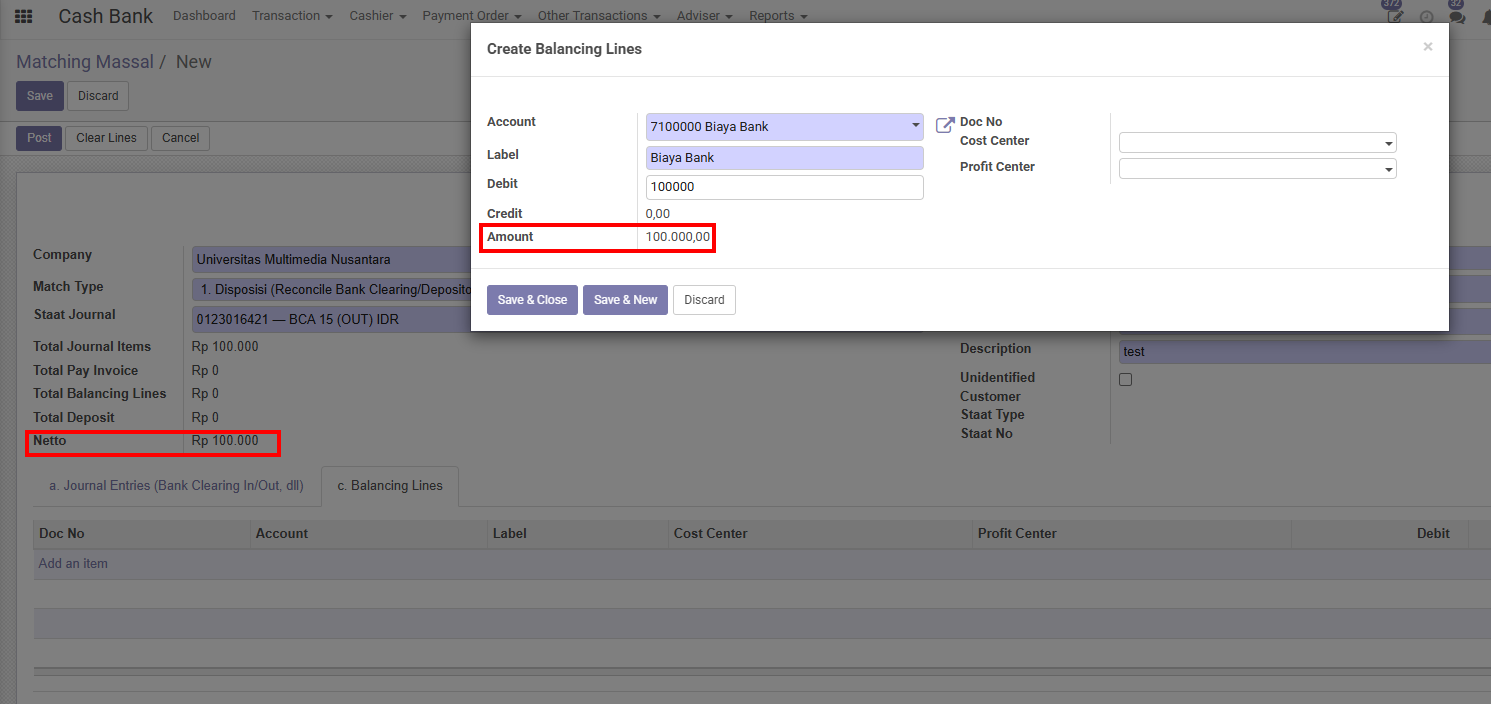Open the Reports menu
The height and width of the screenshot is (704, 1491).
[778, 16]
